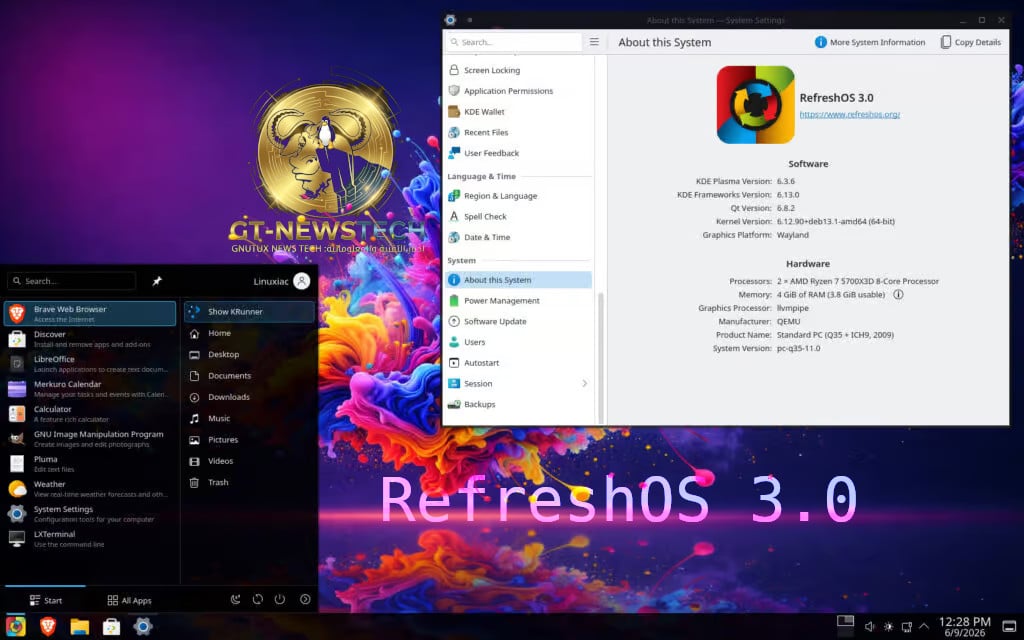1024x640 pixels.
Task: Select About this System entry
Action: (x=518, y=280)
